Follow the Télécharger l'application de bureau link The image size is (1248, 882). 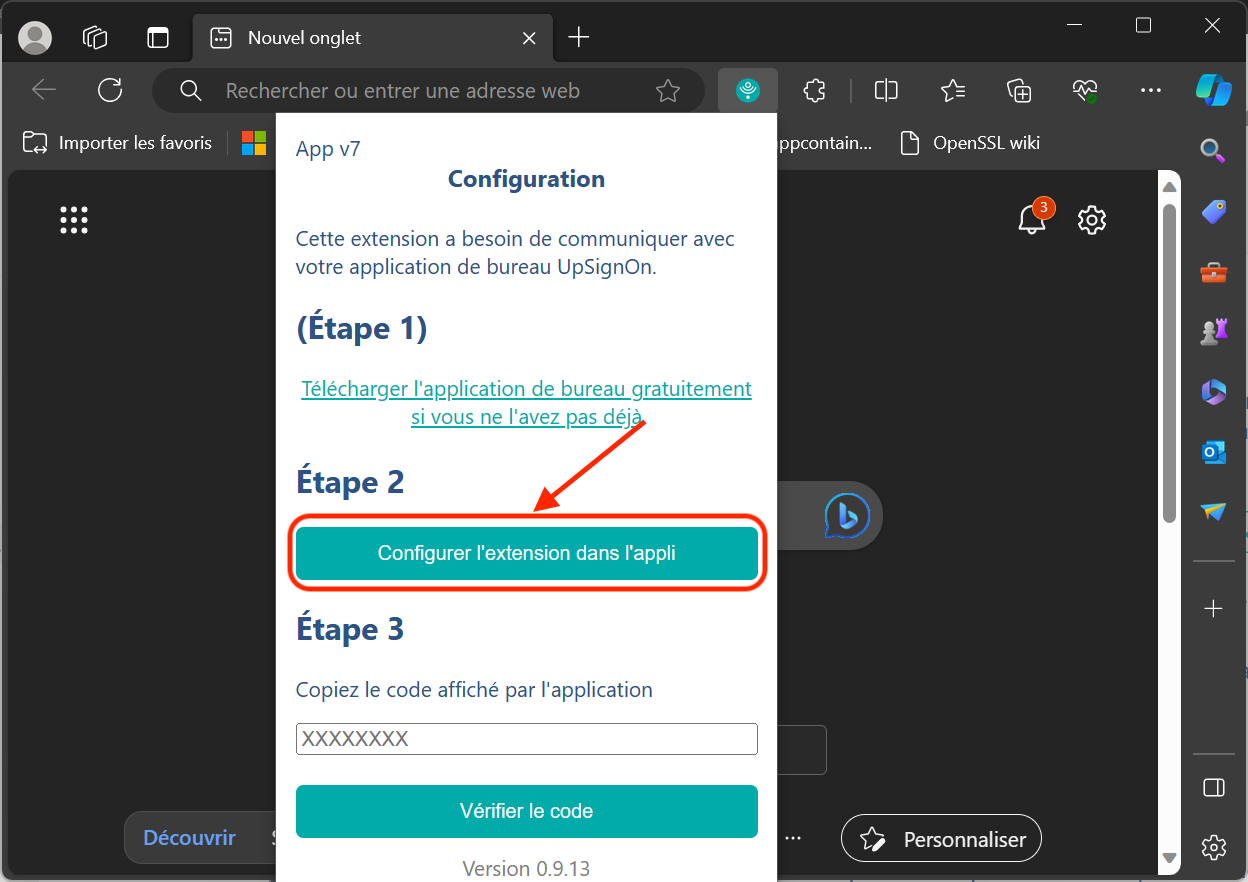point(526,402)
